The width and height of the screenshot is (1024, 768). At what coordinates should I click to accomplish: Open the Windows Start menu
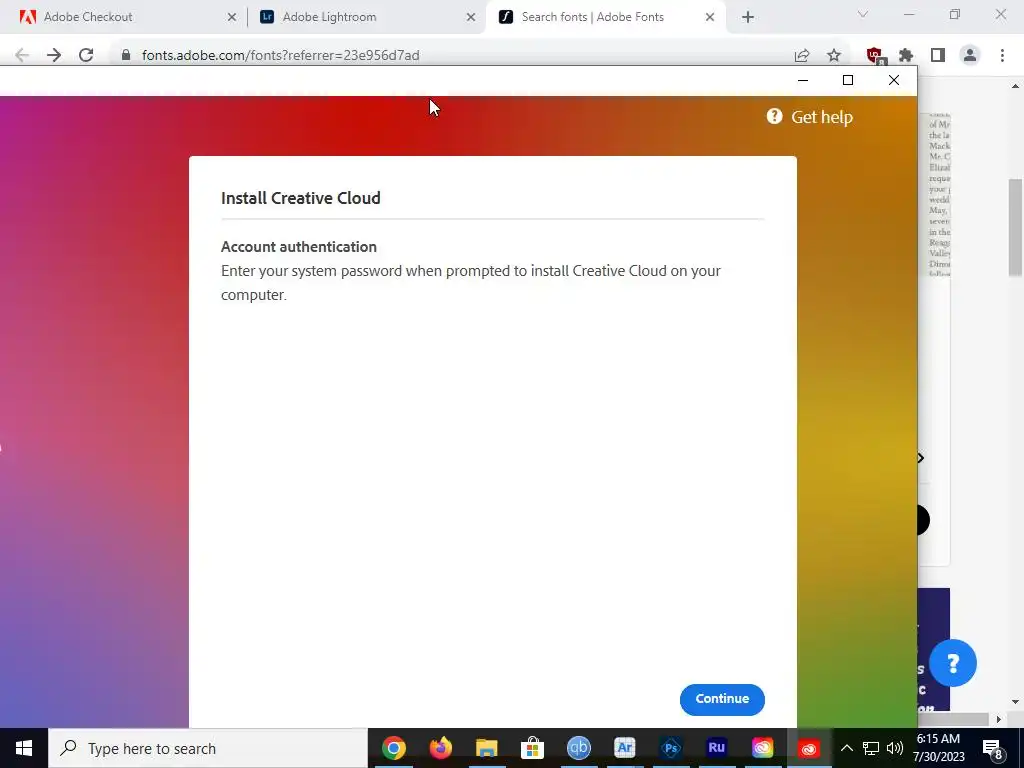(x=24, y=748)
